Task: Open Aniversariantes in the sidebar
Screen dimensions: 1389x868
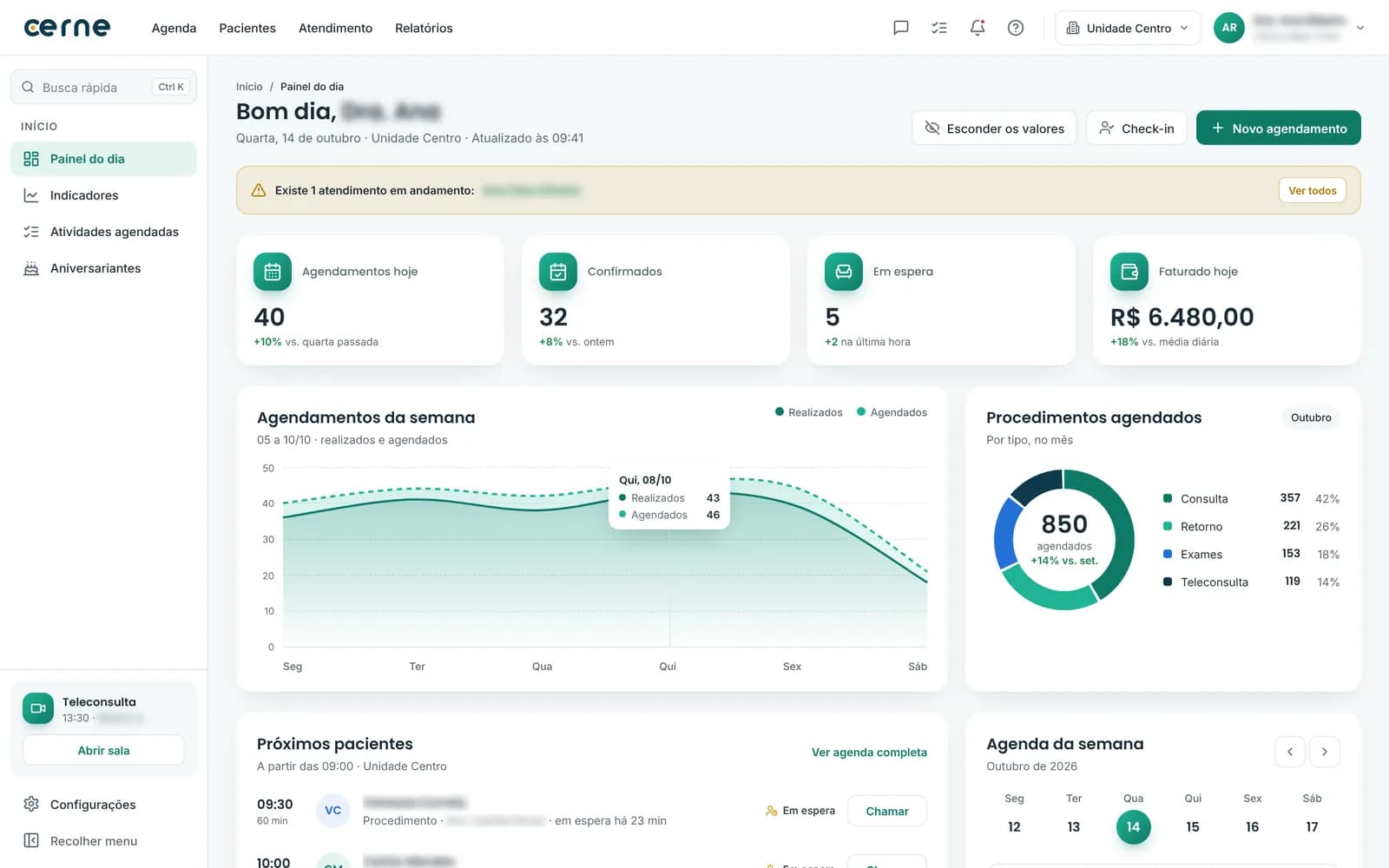Action: tap(103, 268)
